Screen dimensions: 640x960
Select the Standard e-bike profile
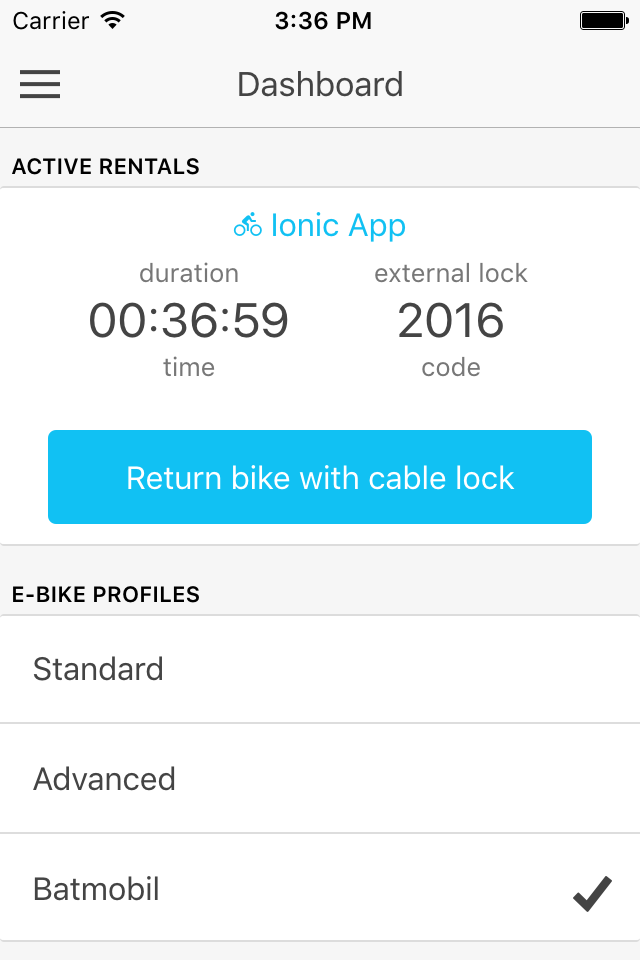click(x=320, y=669)
